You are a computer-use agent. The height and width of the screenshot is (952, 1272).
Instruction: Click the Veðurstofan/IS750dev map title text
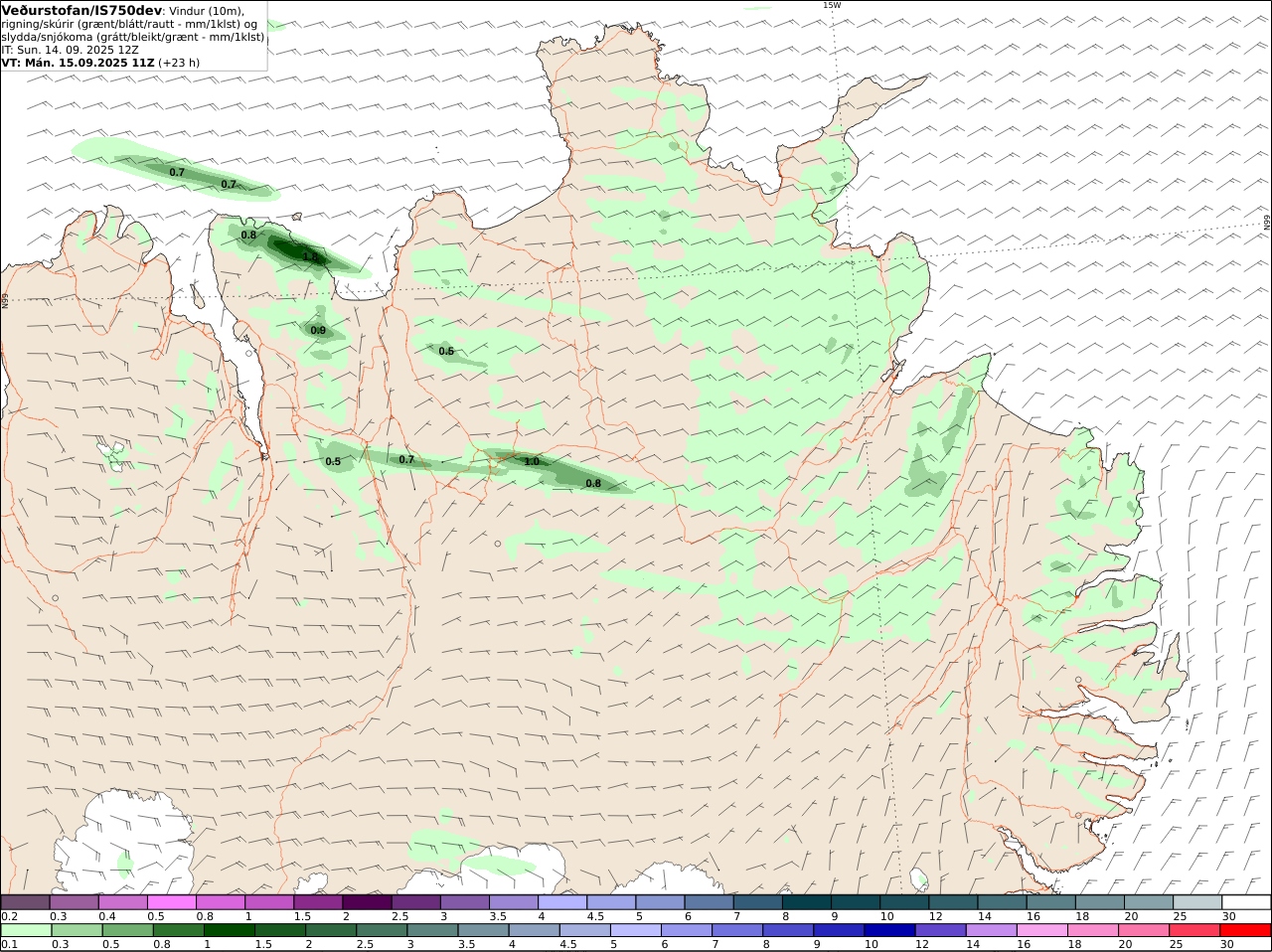(x=81, y=10)
